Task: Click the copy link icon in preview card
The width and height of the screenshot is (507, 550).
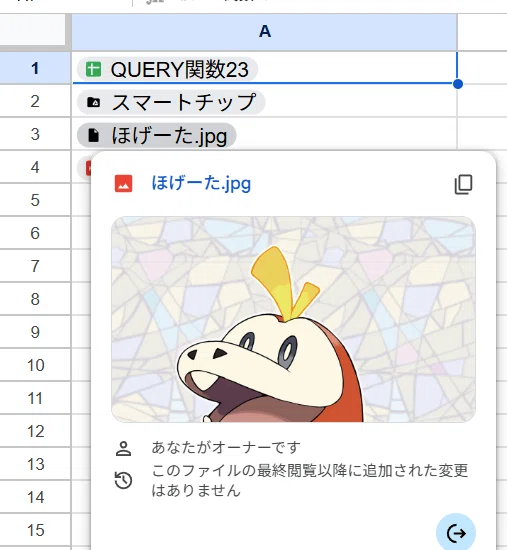Action: point(463,184)
